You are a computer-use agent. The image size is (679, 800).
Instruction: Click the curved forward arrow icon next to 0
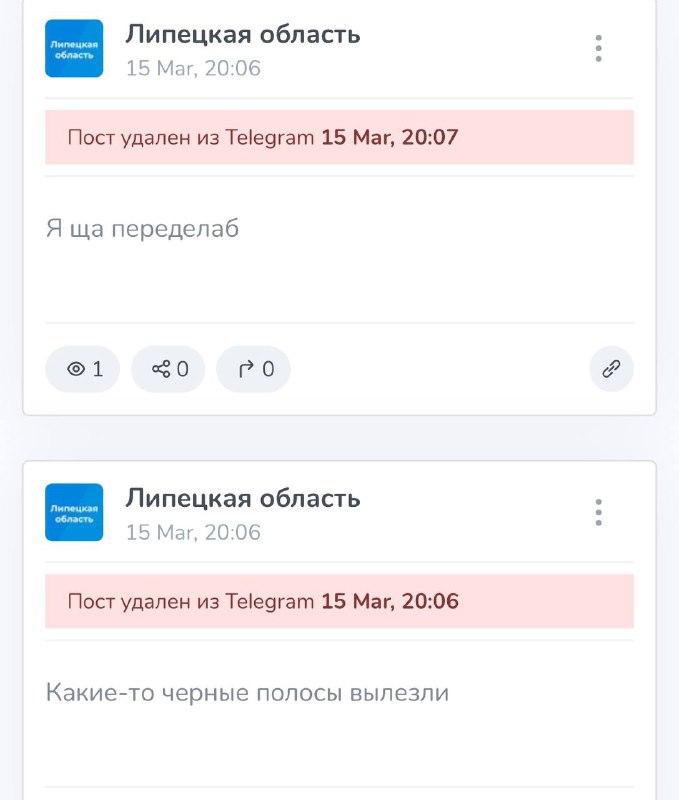[x=246, y=369]
